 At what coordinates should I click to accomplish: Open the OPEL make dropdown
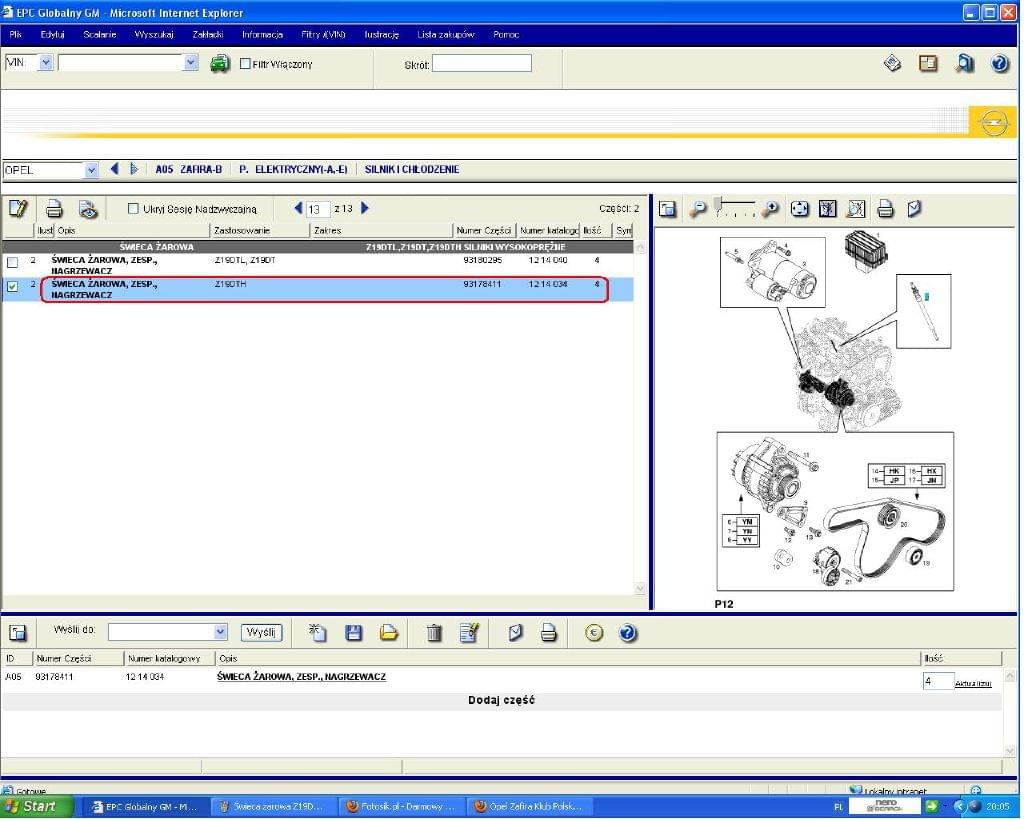[x=91, y=170]
